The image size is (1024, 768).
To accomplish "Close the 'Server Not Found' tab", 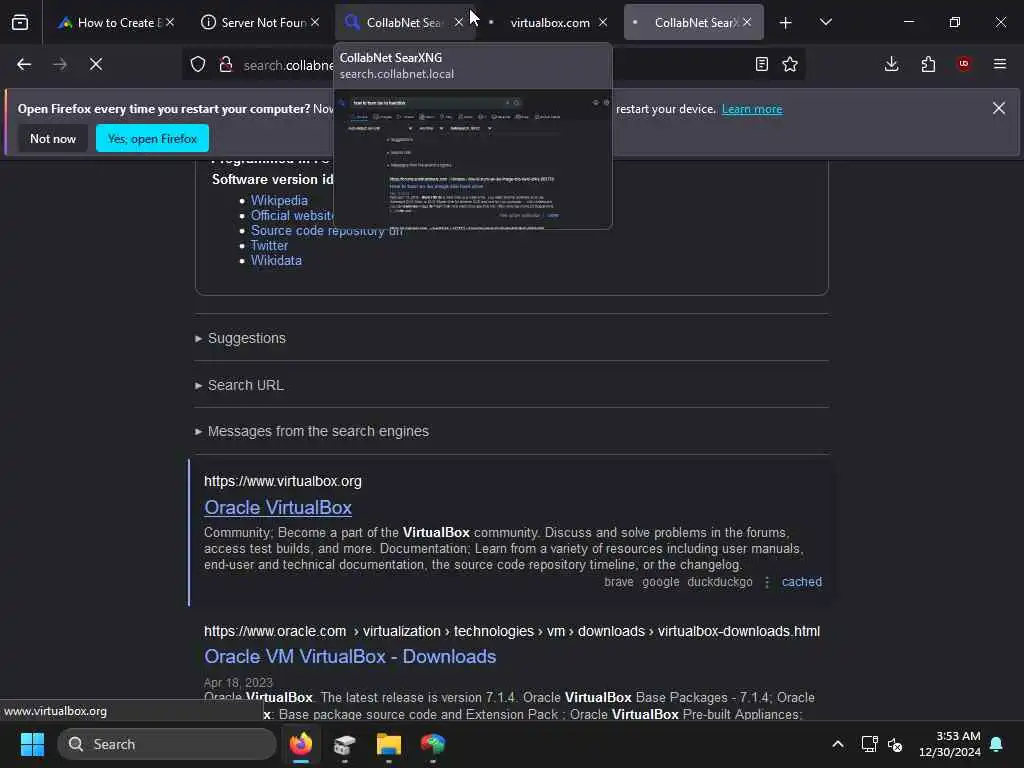I will 315,22.
